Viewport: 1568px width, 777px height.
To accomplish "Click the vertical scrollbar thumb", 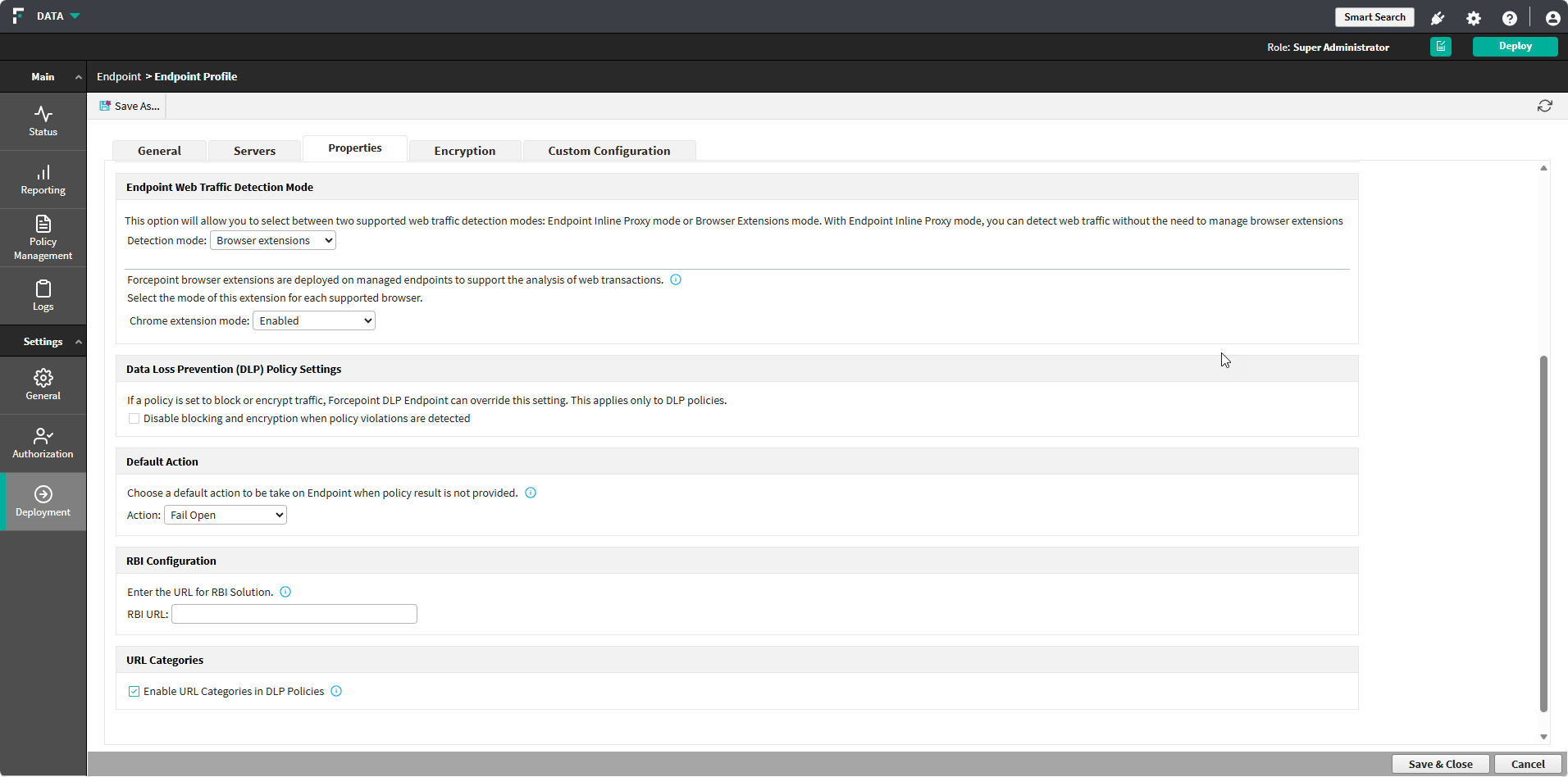I will tap(1543, 534).
